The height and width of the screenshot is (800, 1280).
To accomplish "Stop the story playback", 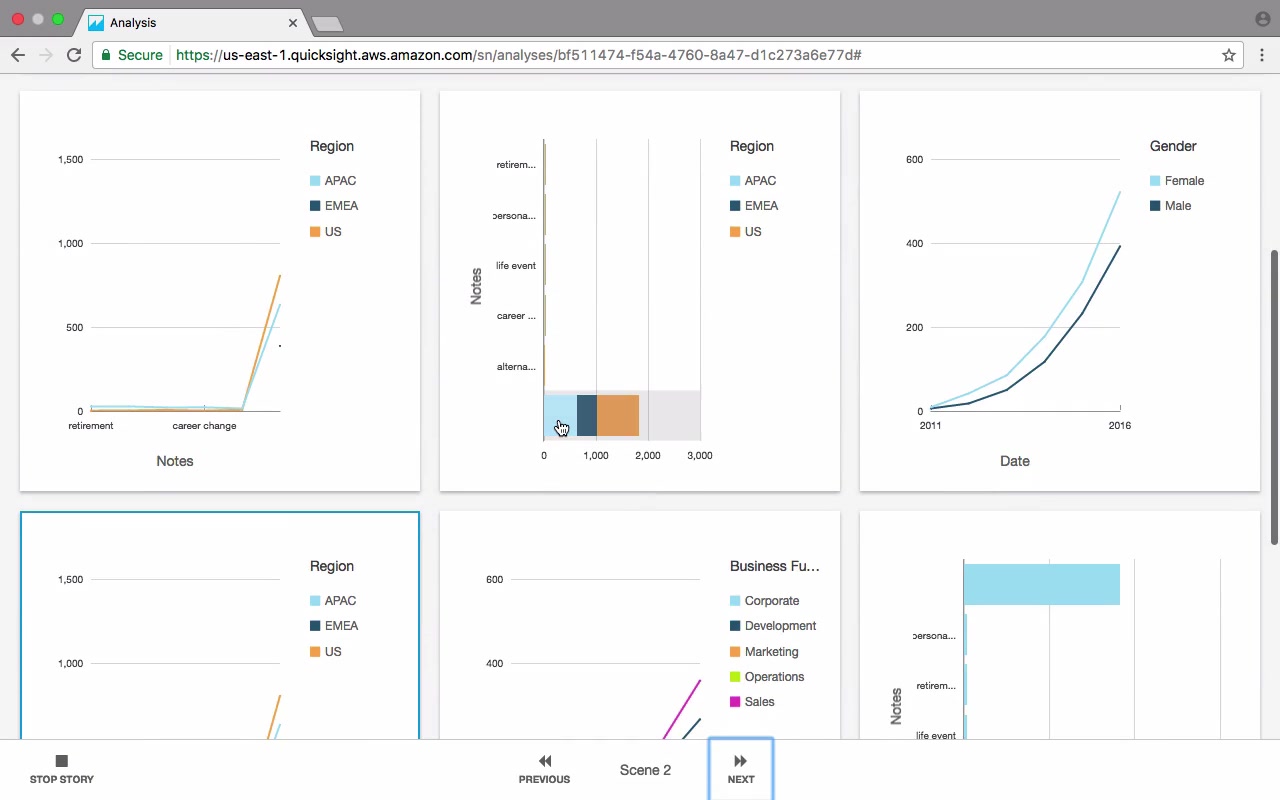I will pyautogui.click(x=61, y=769).
